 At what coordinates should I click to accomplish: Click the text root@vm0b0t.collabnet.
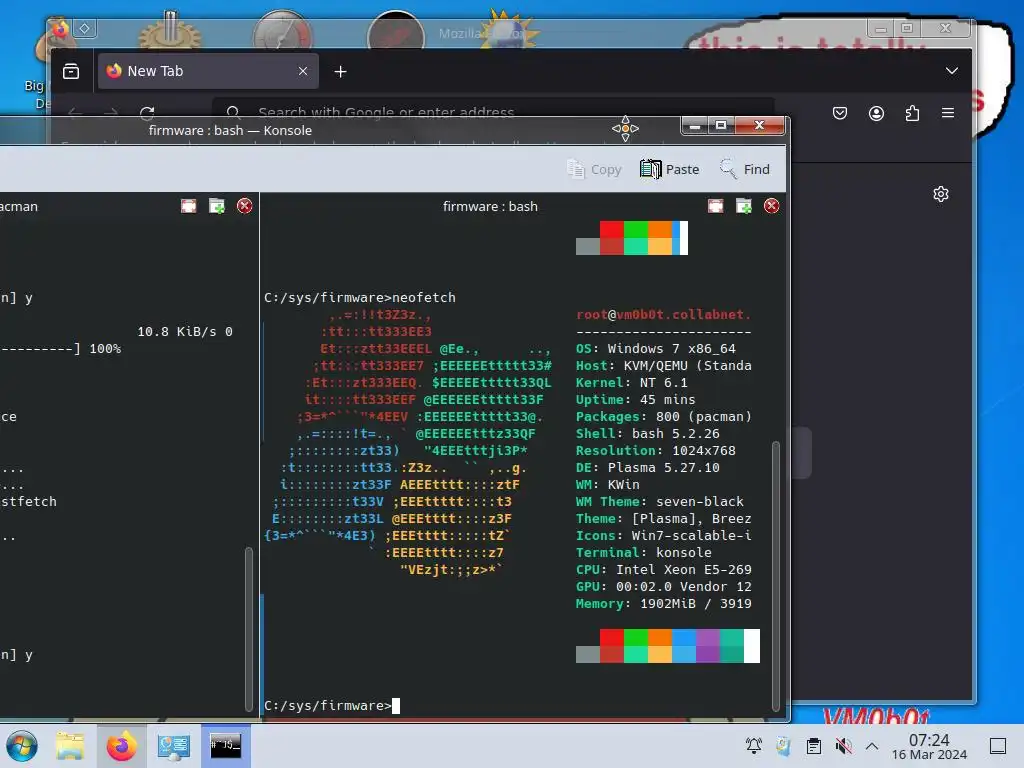point(664,314)
